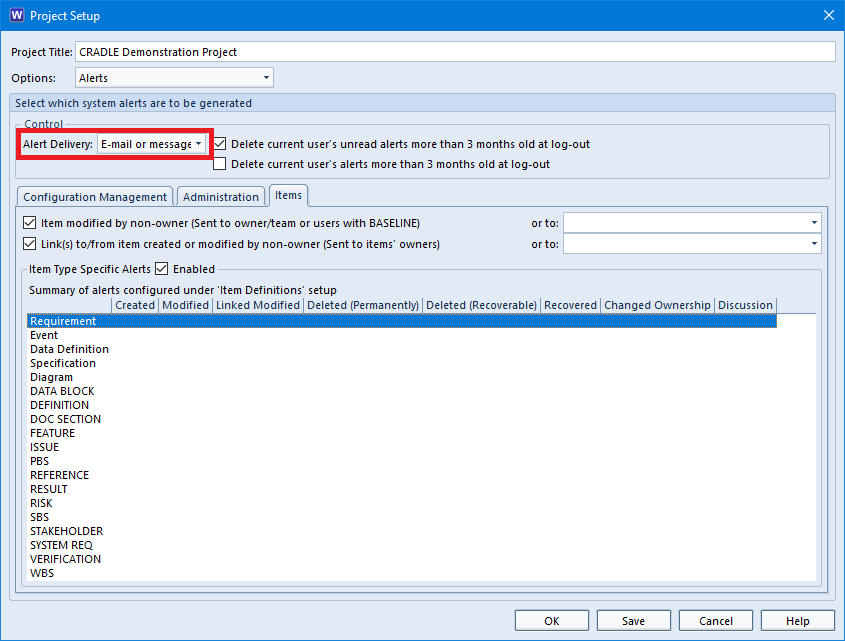The width and height of the screenshot is (845, 641).
Task: Select the FEATURE row
Action: tap(402, 433)
